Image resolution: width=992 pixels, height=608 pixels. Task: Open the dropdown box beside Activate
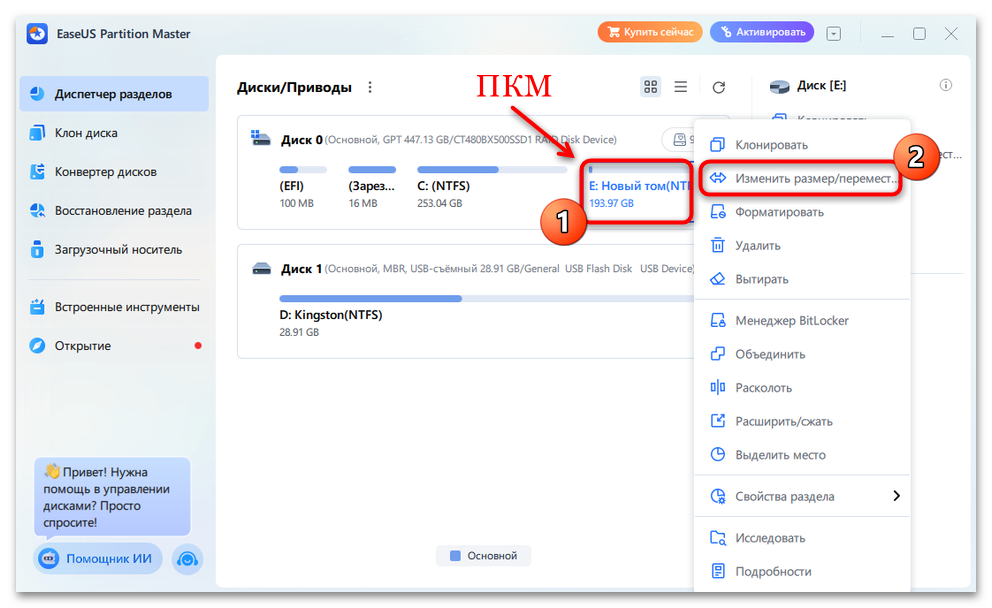point(833,34)
